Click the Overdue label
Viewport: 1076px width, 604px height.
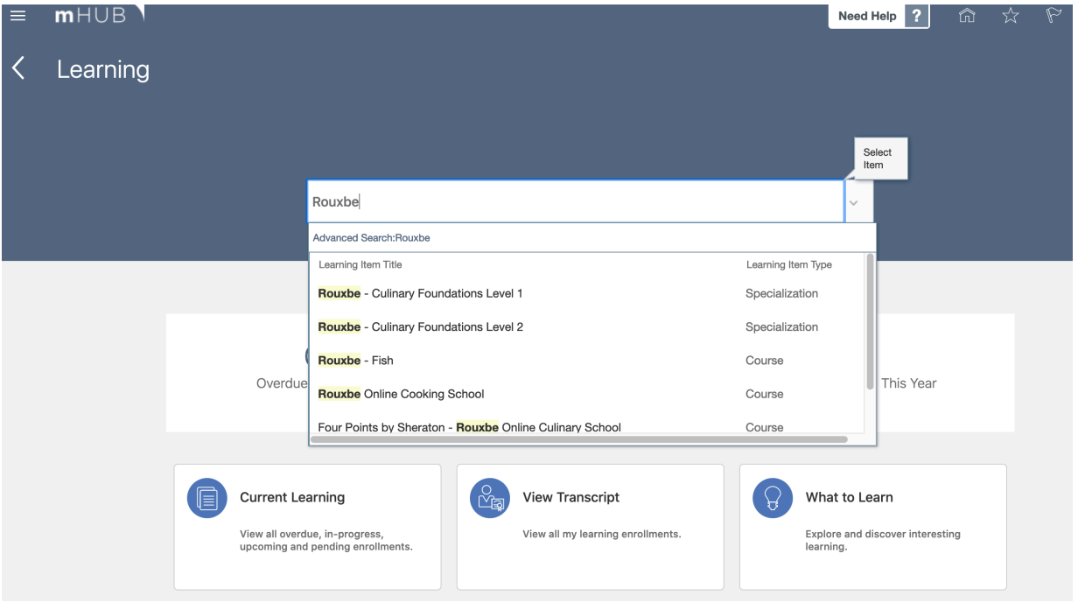[x=281, y=383]
